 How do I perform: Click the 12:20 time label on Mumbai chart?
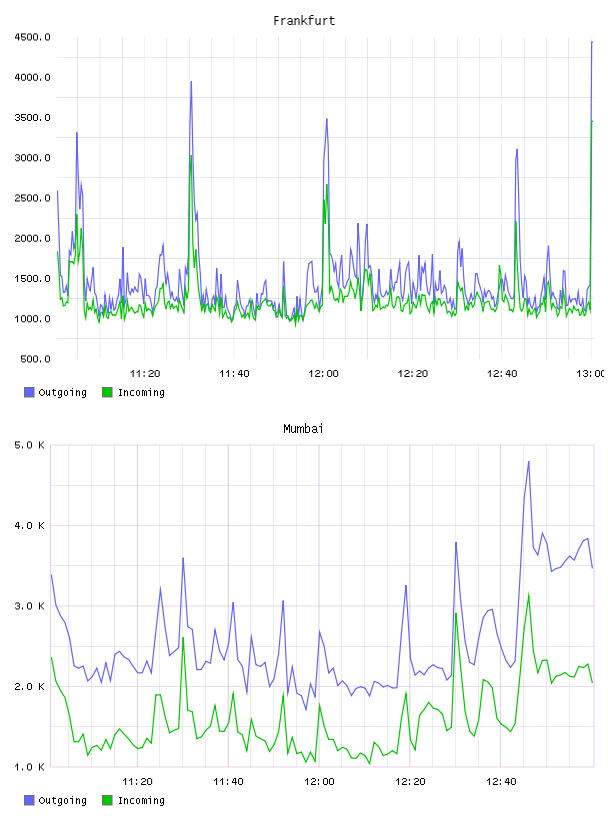coord(410,782)
